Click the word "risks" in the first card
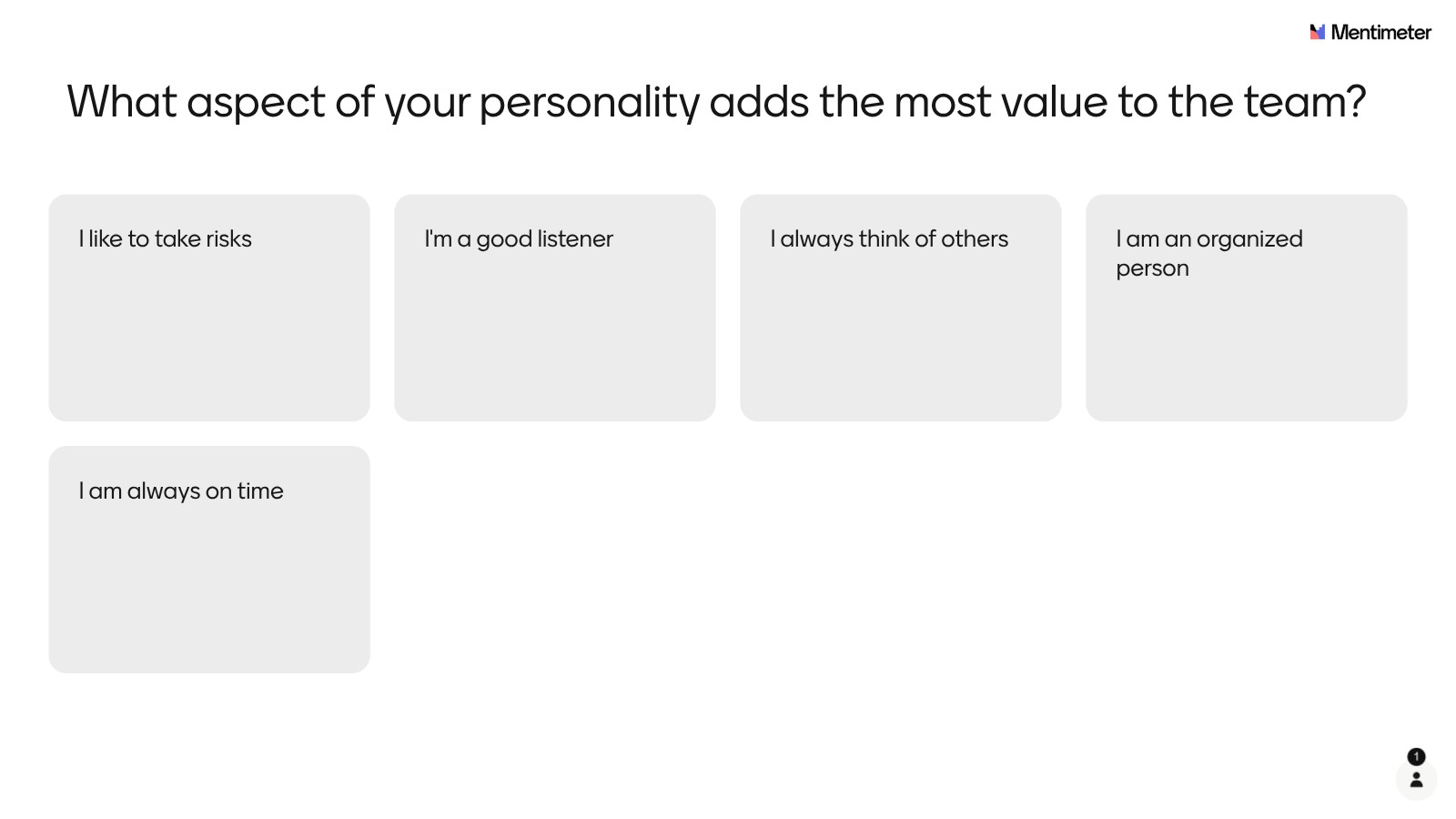The width and height of the screenshot is (1456, 819). pos(228,239)
